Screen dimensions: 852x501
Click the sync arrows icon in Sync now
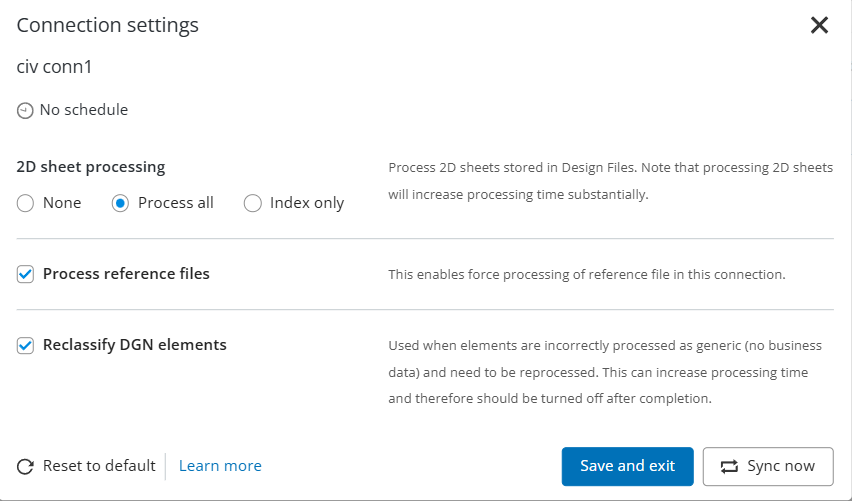729,466
